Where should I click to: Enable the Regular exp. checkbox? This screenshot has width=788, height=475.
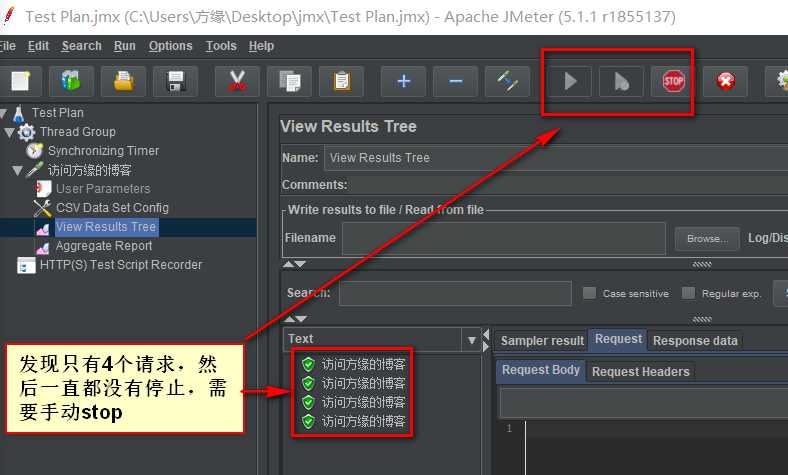click(x=688, y=293)
